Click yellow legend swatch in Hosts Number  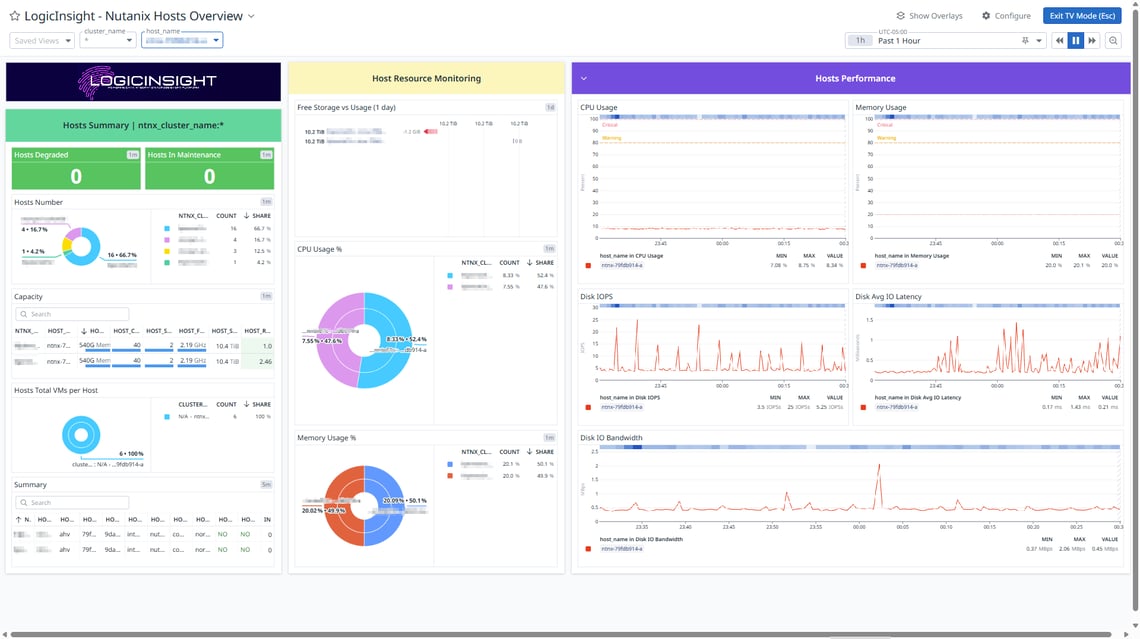(166, 252)
